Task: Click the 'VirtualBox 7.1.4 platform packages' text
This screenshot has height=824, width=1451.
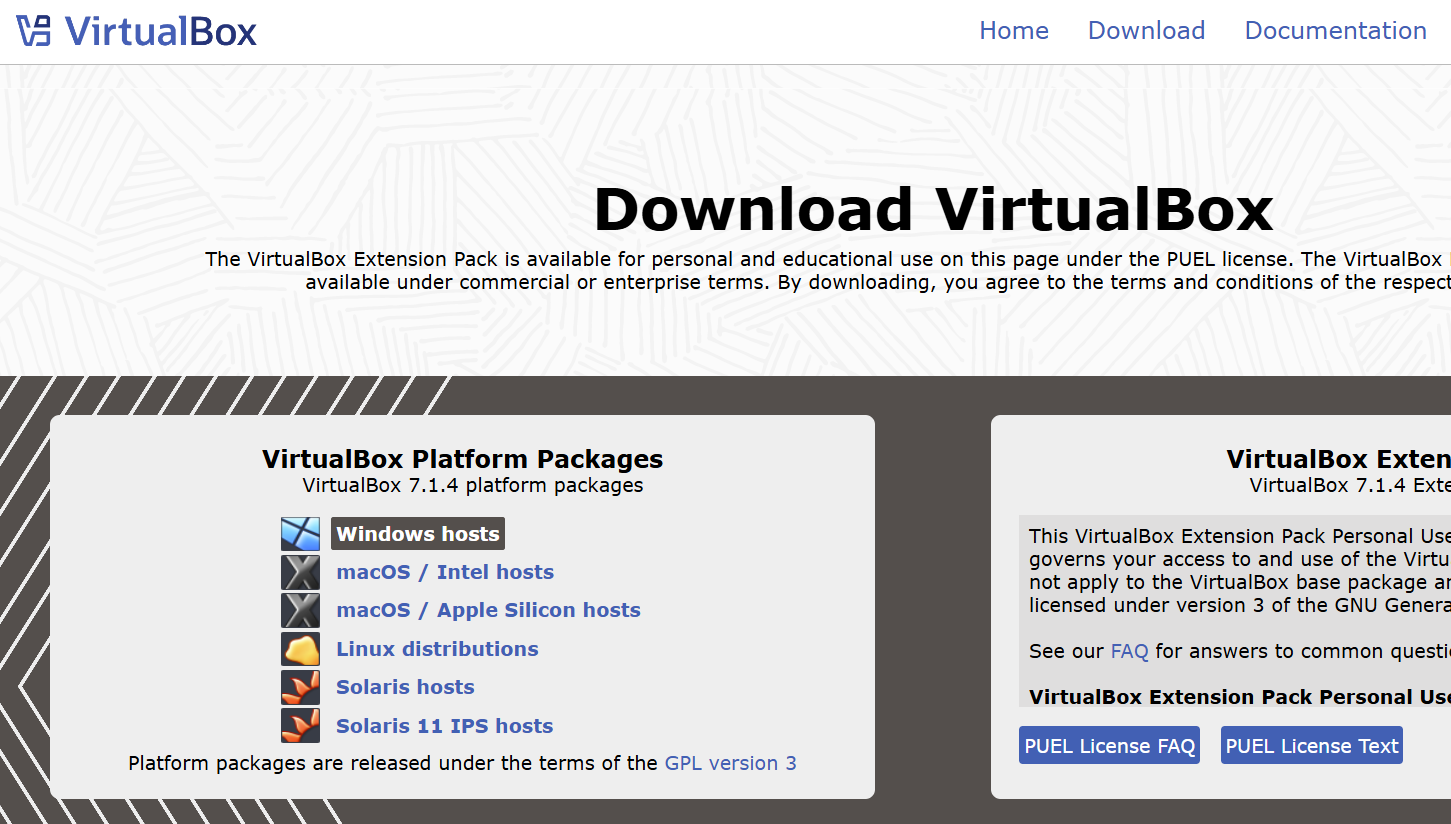Action: 473,486
